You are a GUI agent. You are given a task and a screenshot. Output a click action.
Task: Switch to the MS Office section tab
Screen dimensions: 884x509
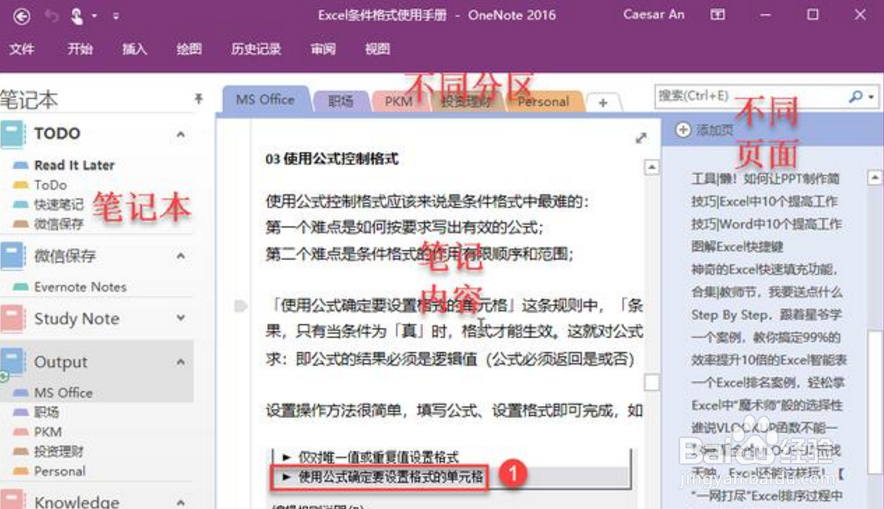[x=266, y=100]
